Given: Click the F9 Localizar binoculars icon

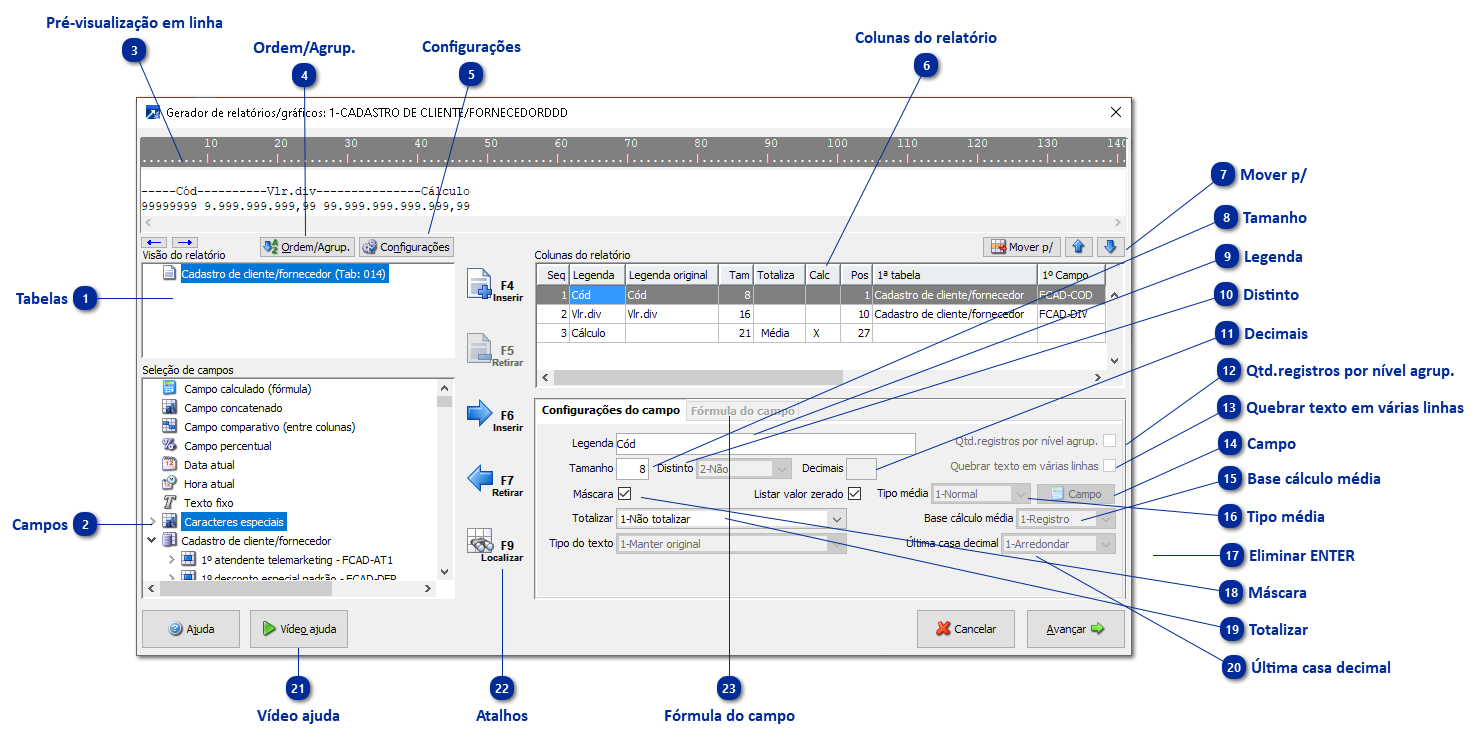Looking at the screenshot, I should tap(481, 541).
